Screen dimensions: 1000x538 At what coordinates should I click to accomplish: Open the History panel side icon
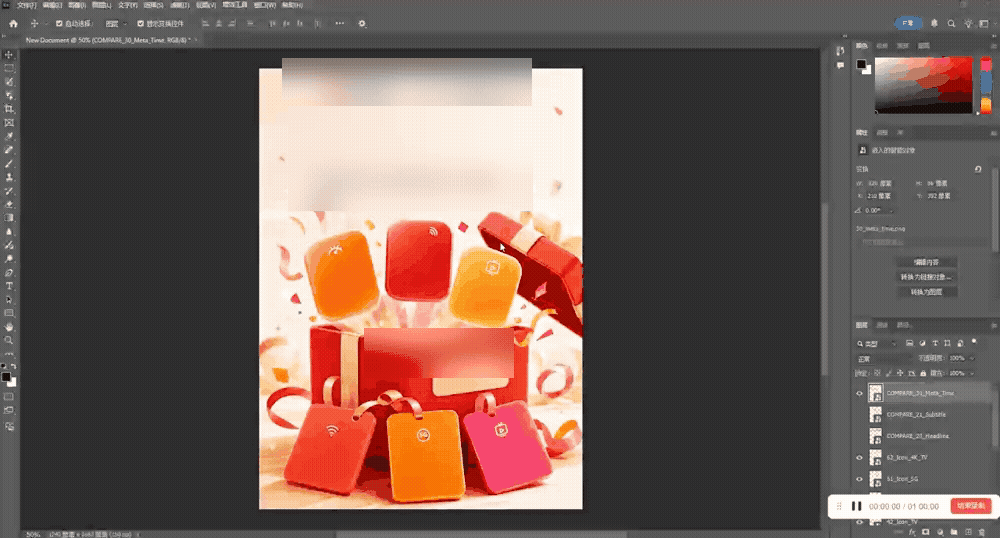840,50
